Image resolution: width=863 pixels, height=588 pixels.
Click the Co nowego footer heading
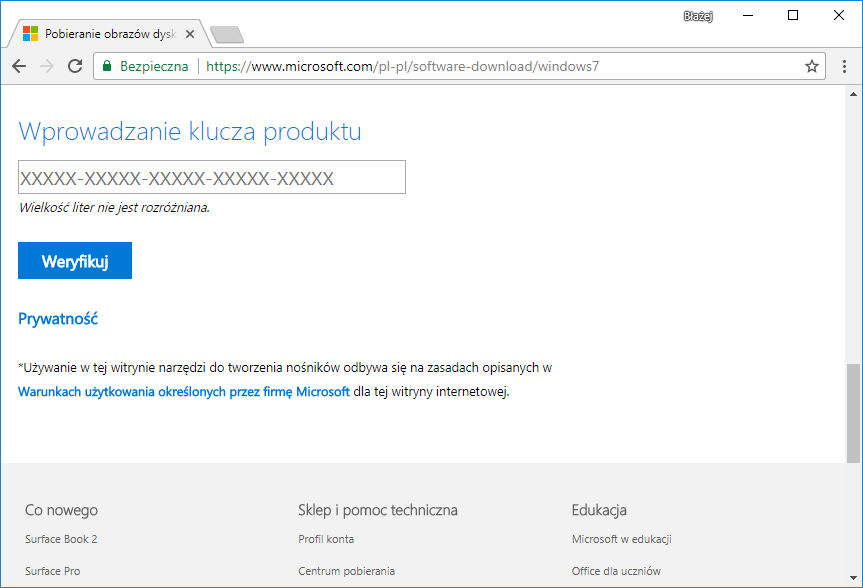click(x=61, y=510)
